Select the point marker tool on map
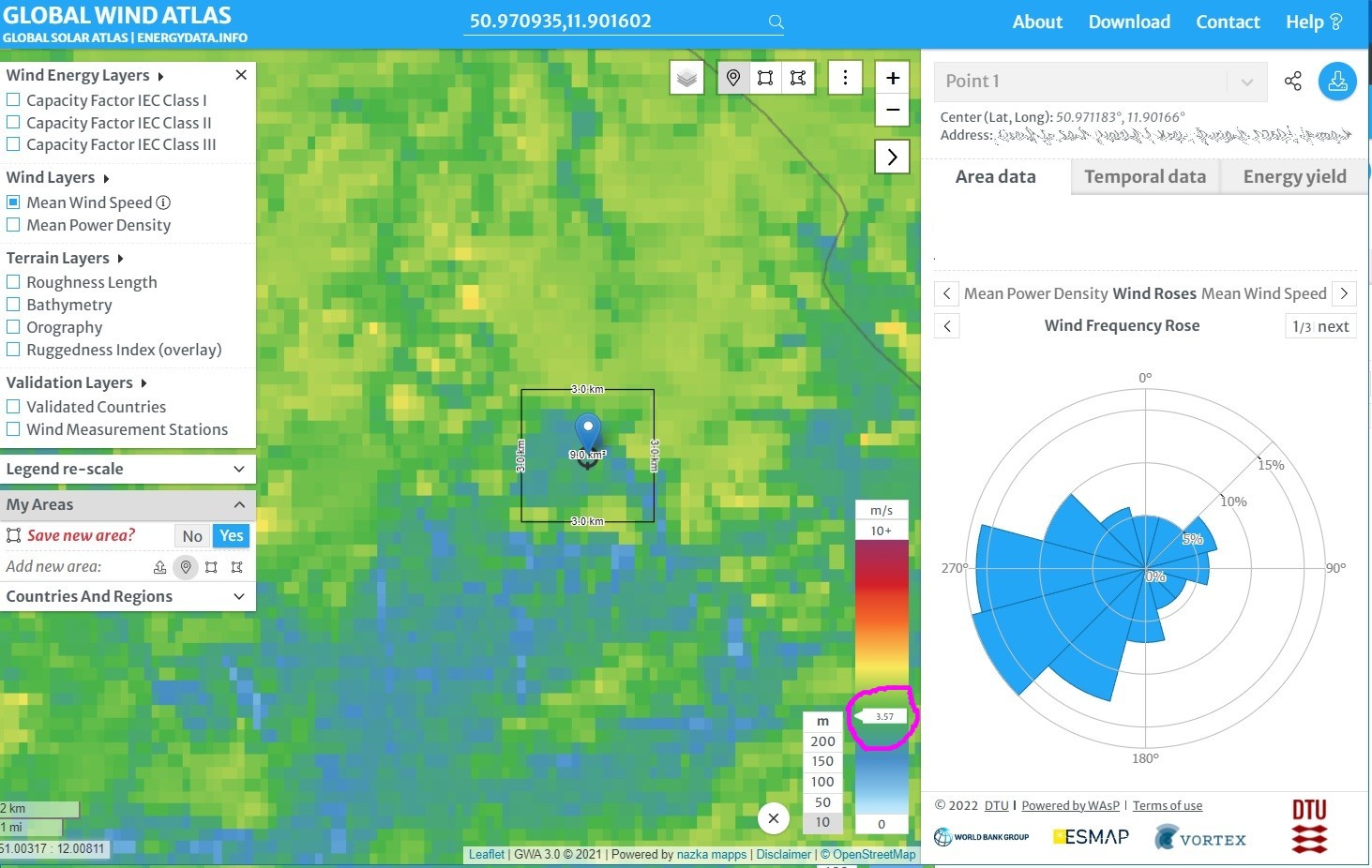 pyautogui.click(x=733, y=78)
